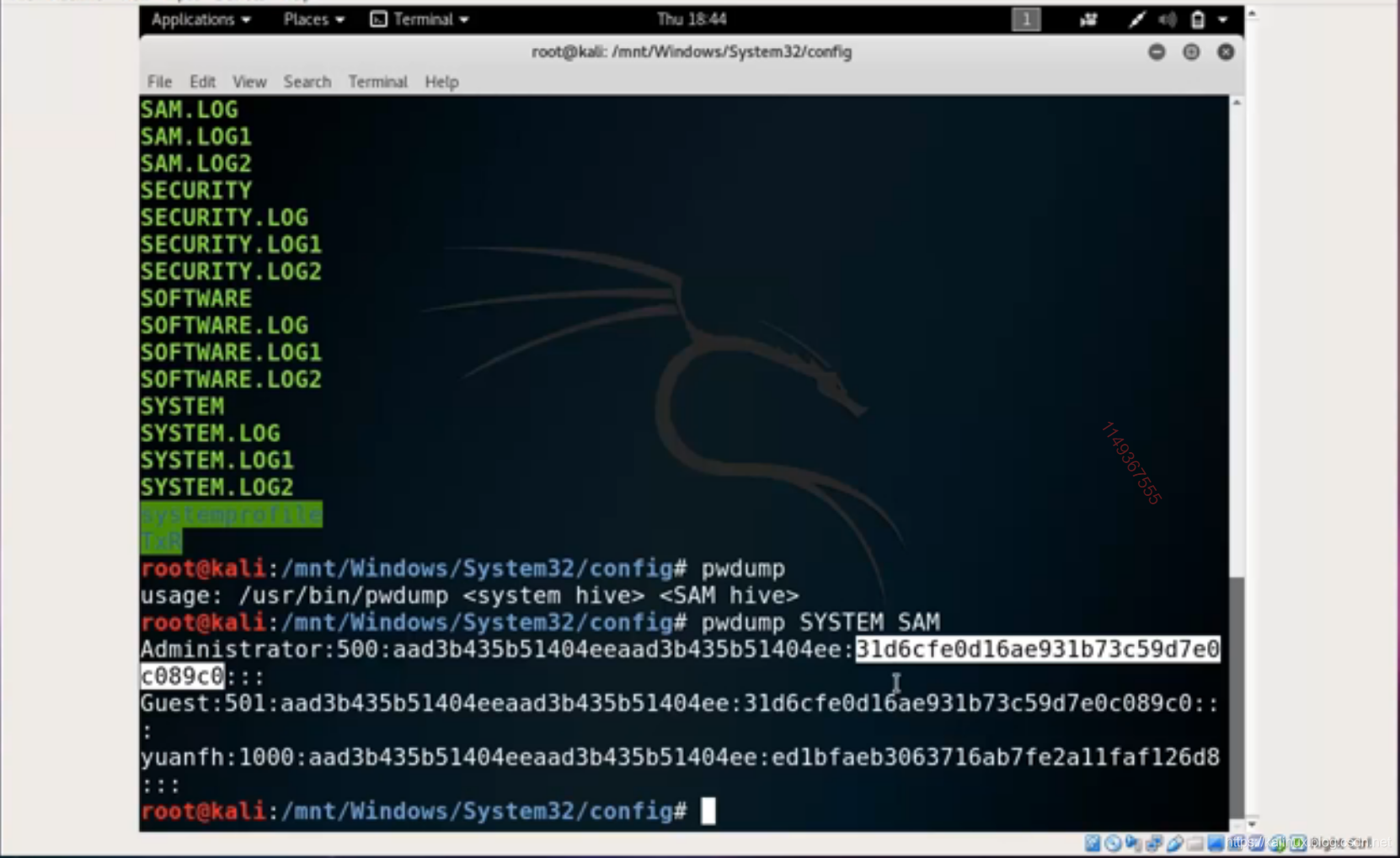The image size is (1400, 858).
Task: Click the SYSTEM file name
Action: point(182,406)
